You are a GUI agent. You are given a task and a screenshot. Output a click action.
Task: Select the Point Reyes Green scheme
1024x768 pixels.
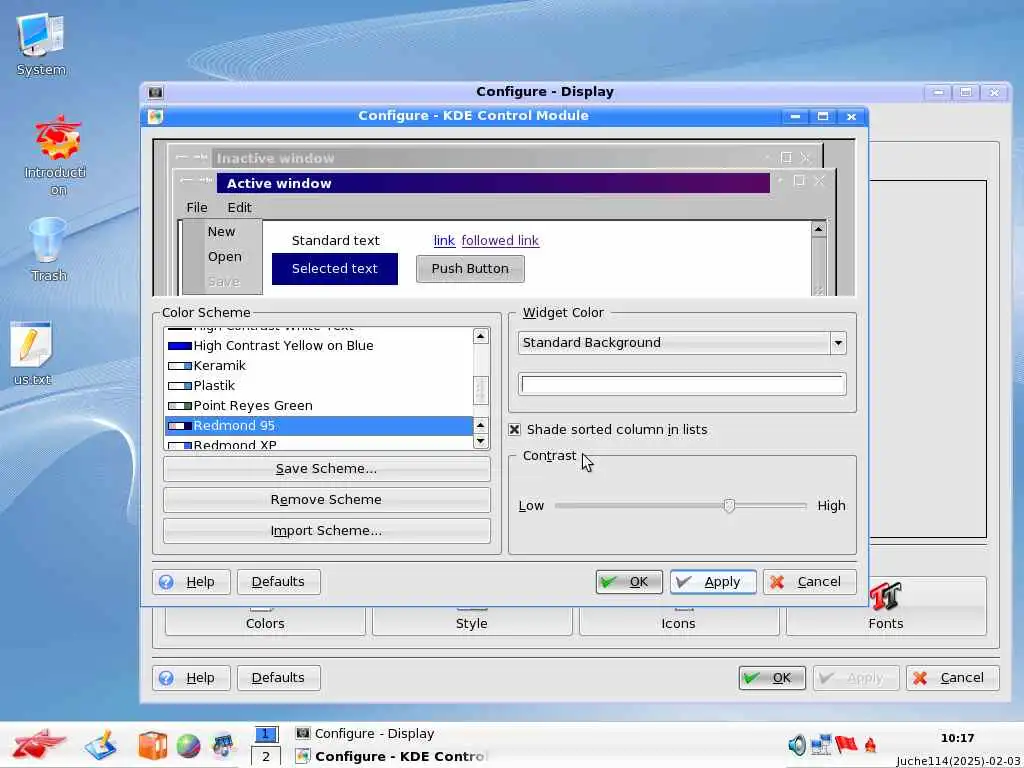click(319, 406)
